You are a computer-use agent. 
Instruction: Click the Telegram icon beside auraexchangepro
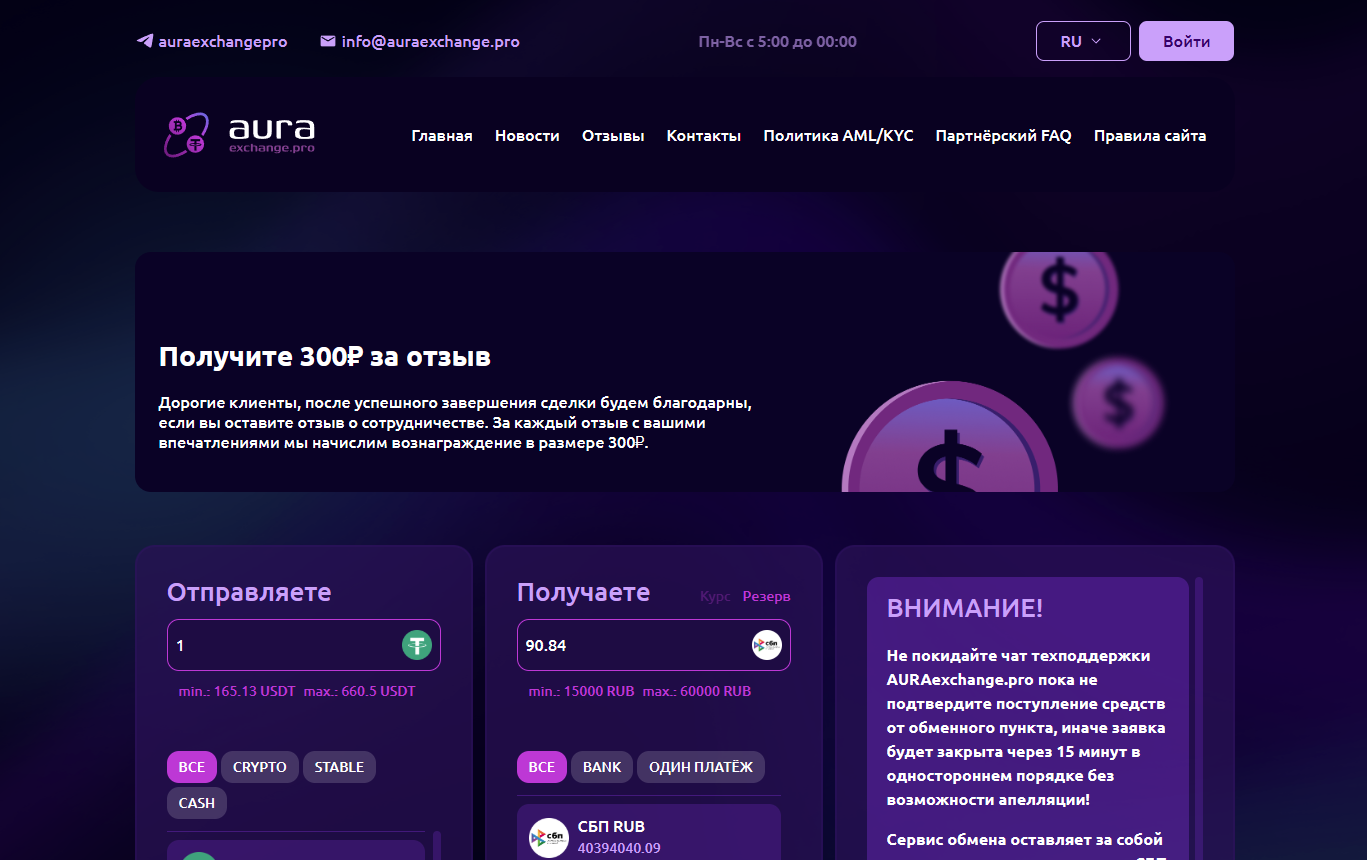142,41
